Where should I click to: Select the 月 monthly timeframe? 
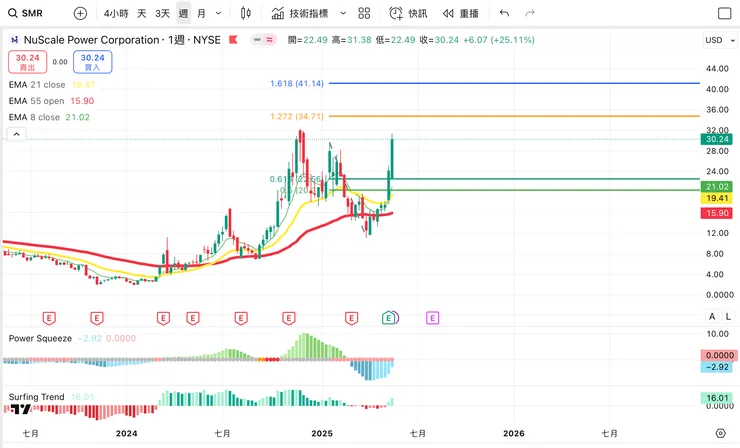click(201, 13)
